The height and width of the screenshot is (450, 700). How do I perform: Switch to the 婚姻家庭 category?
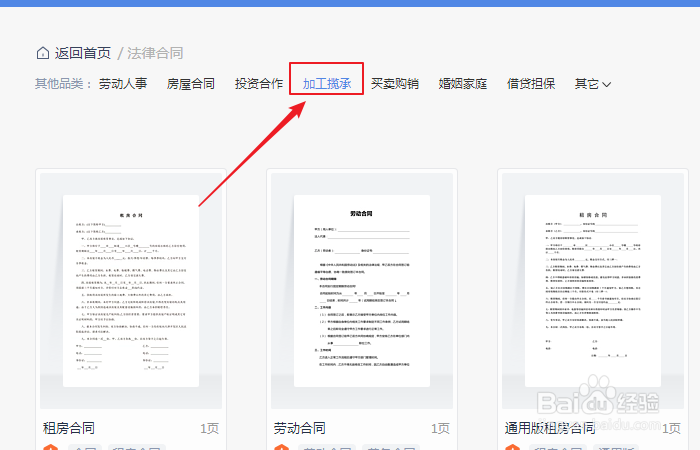[x=462, y=83]
